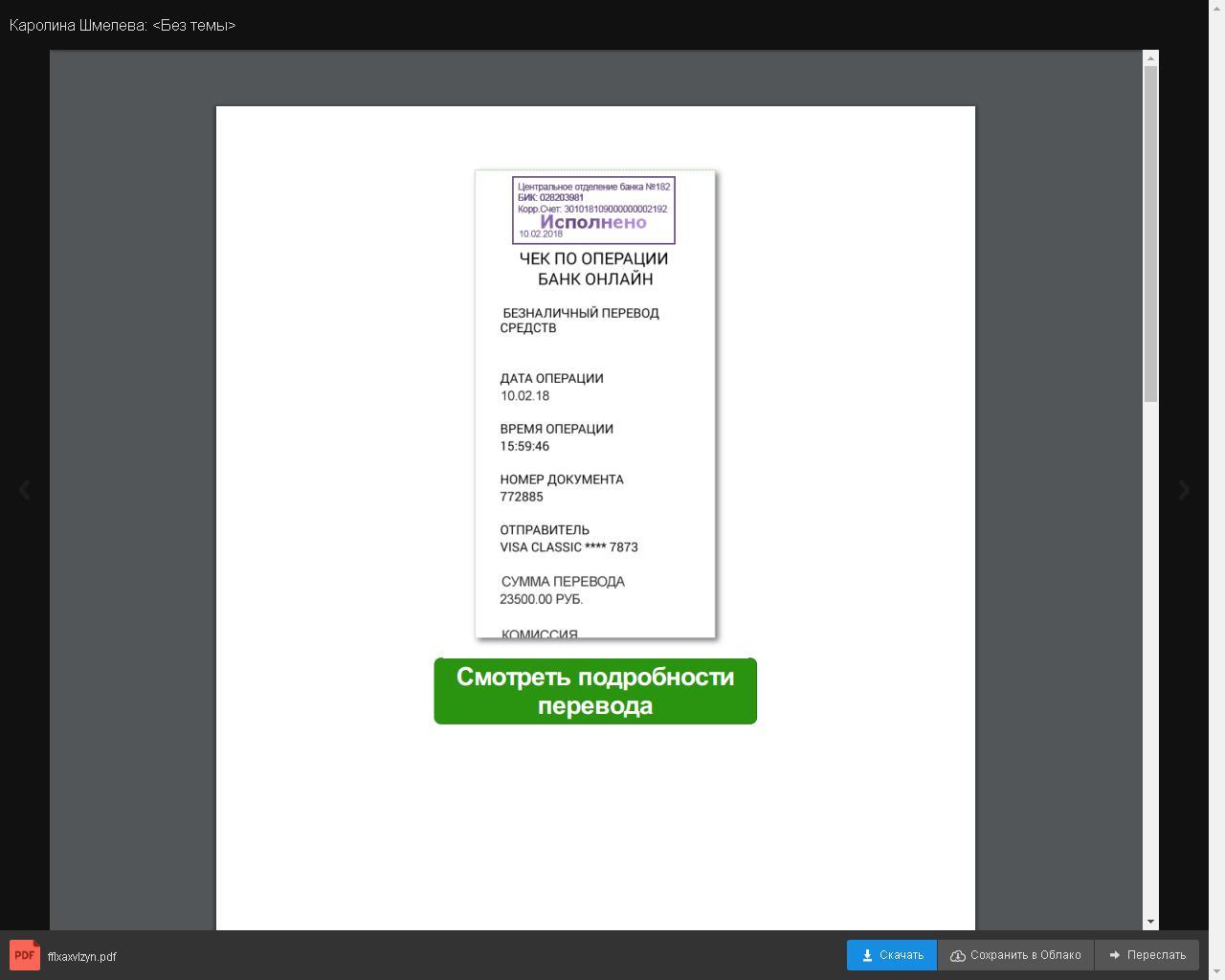1225x980 pixels.
Task: Click the Скачать download button
Action: point(891,955)
